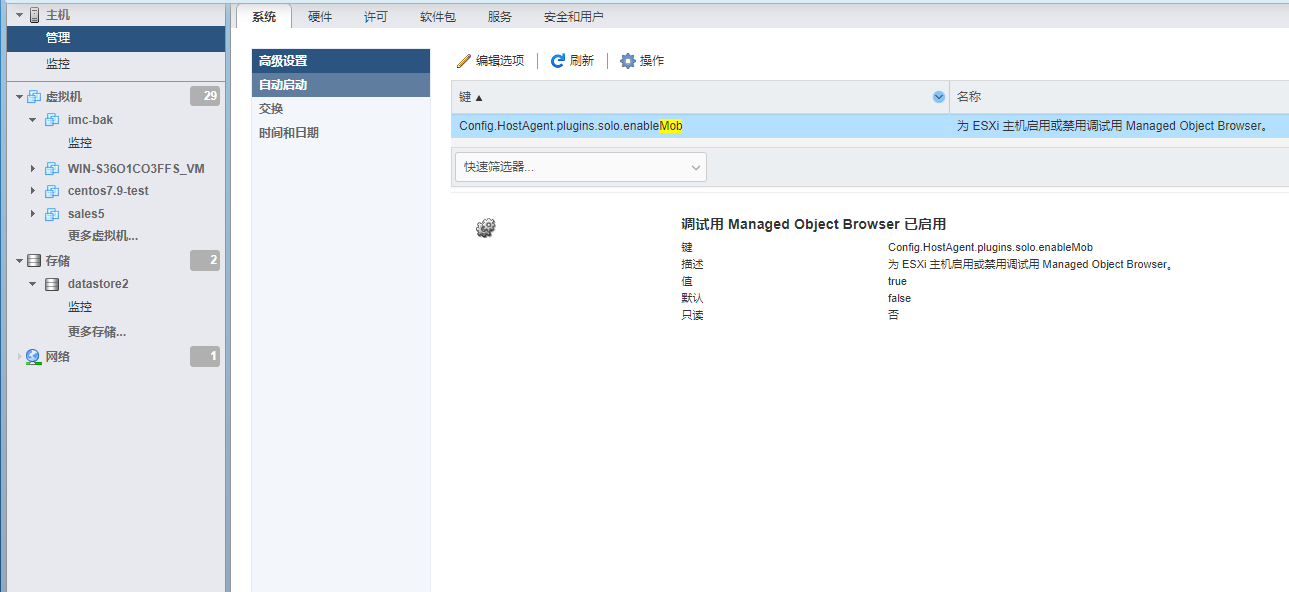The image size is (1289, 592).
Task: Click the host server icon beside 主机
Action: click(34, 15)
